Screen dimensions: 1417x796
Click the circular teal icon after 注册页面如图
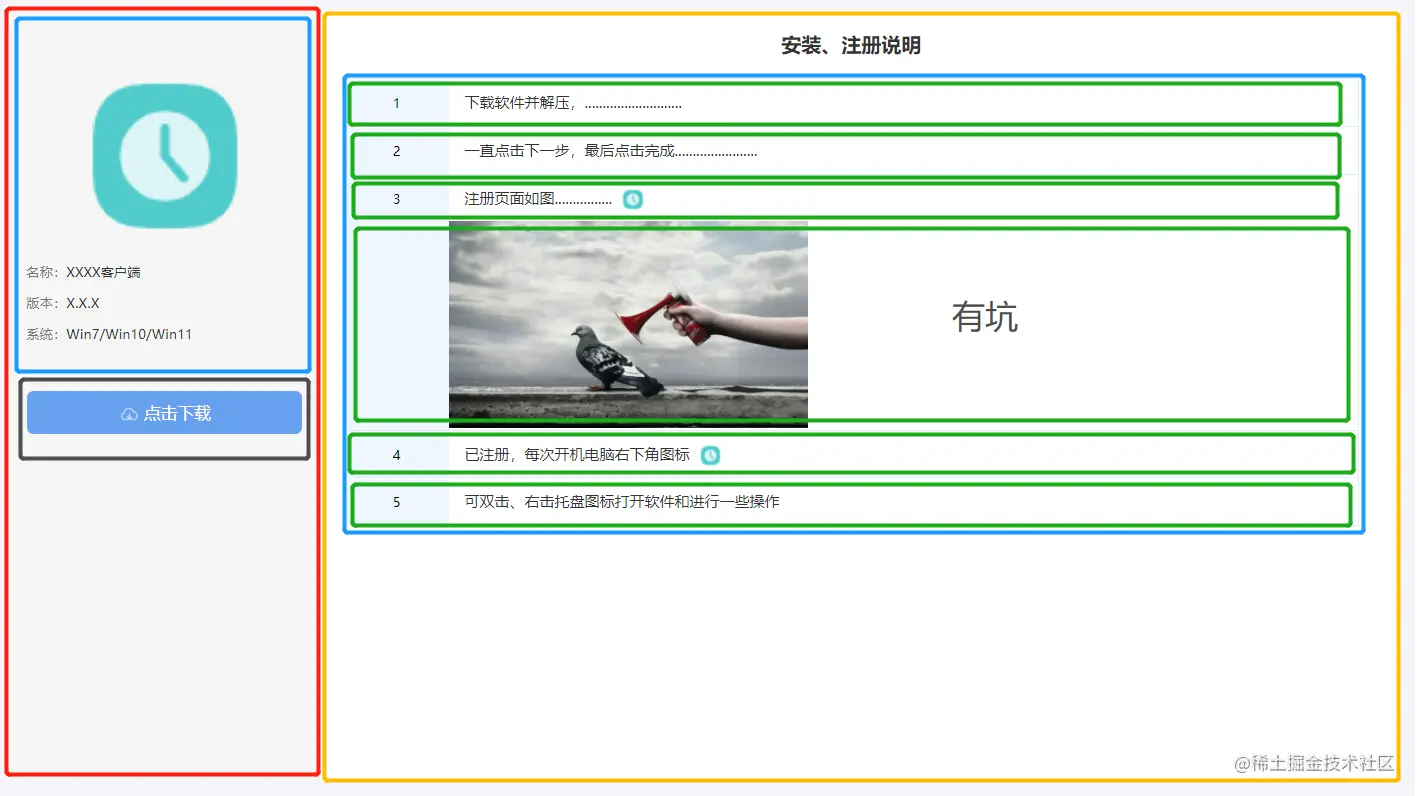[632, 199]
